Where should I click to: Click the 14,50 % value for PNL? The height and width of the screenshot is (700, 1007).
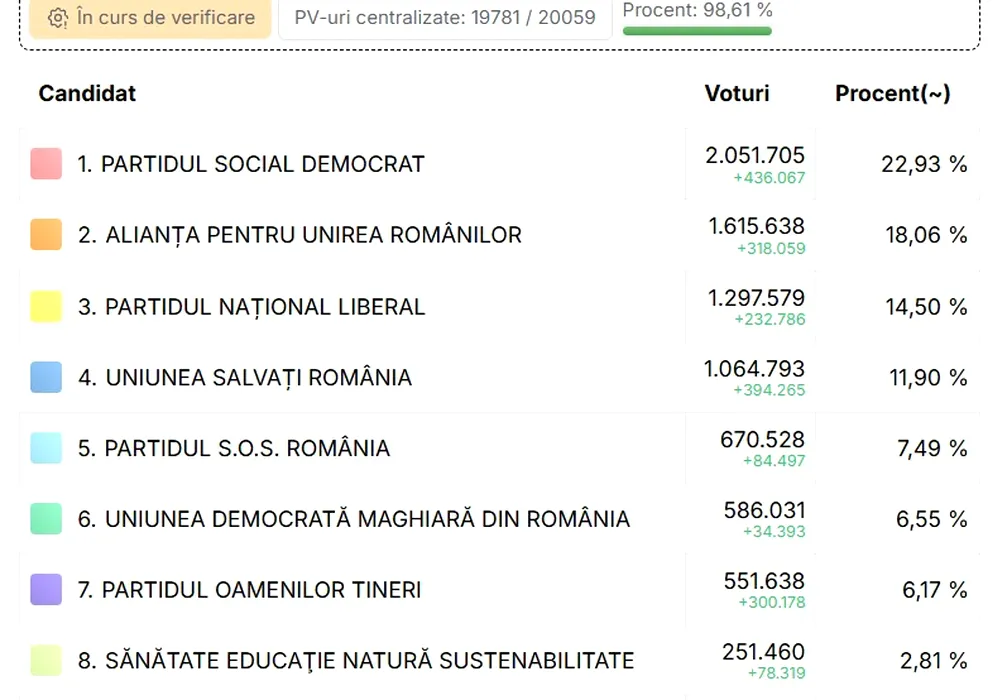[x=927, y=306]
